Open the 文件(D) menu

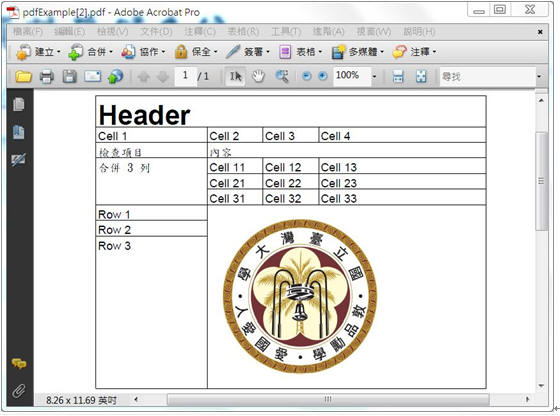coord(156,32)
